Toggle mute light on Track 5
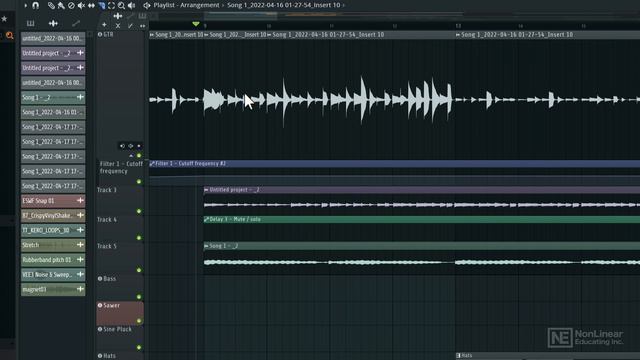This screenshot has height=360, width=640. click(x=139, y=270)
